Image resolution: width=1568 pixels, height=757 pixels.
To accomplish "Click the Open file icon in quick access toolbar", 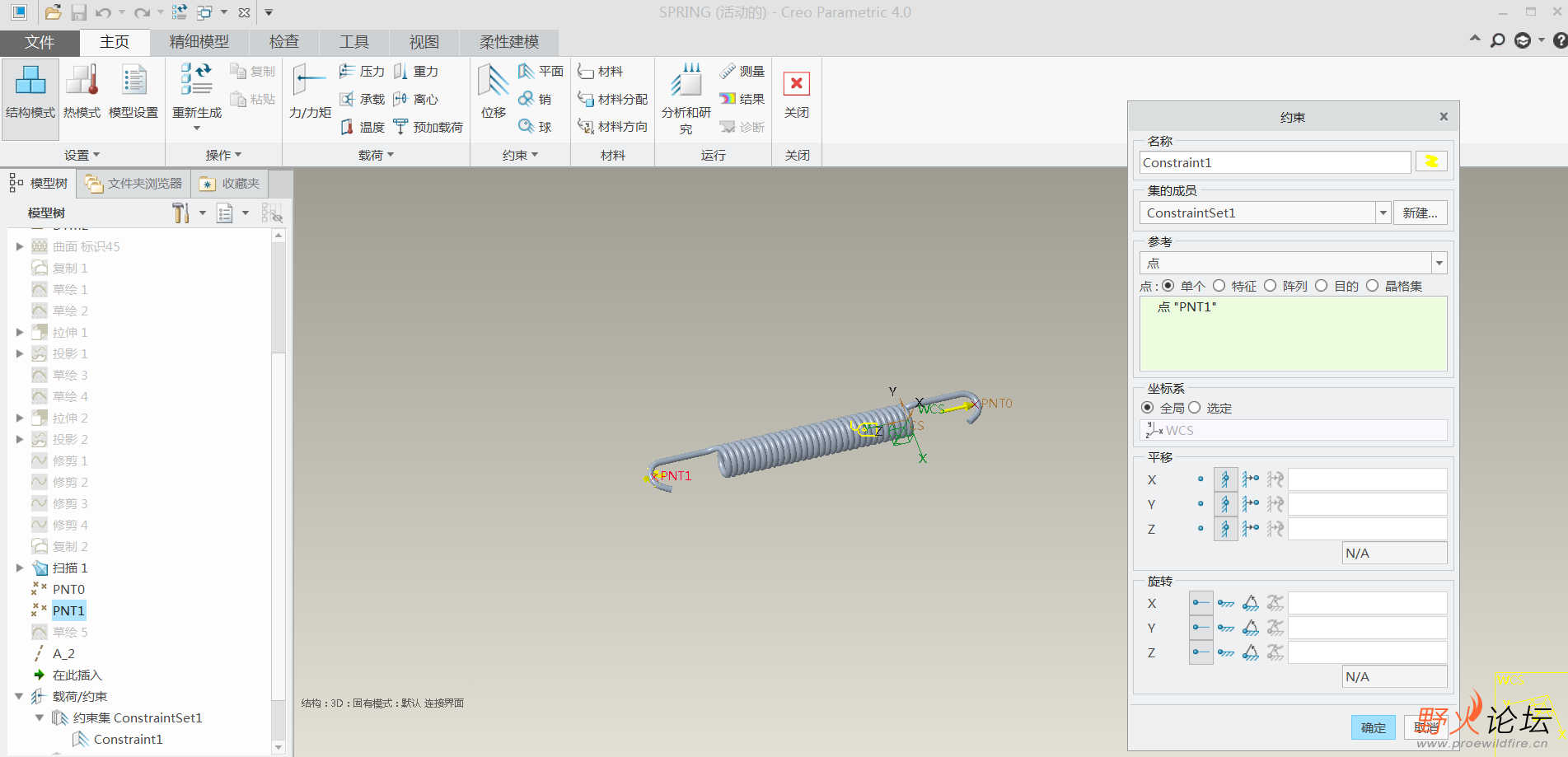I will click(x=53, y=12).
